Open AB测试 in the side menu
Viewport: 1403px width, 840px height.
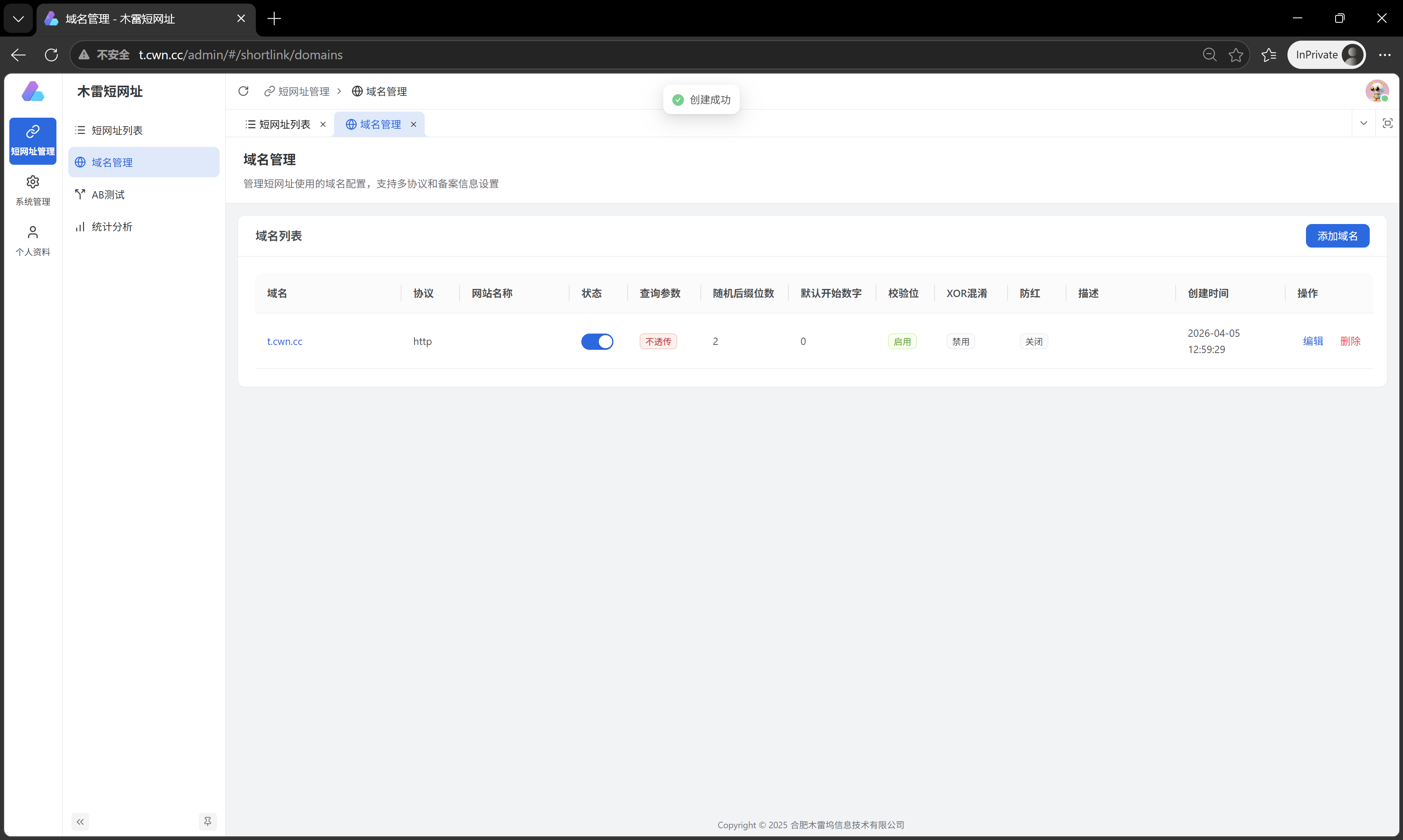click(x=108, y=195)
